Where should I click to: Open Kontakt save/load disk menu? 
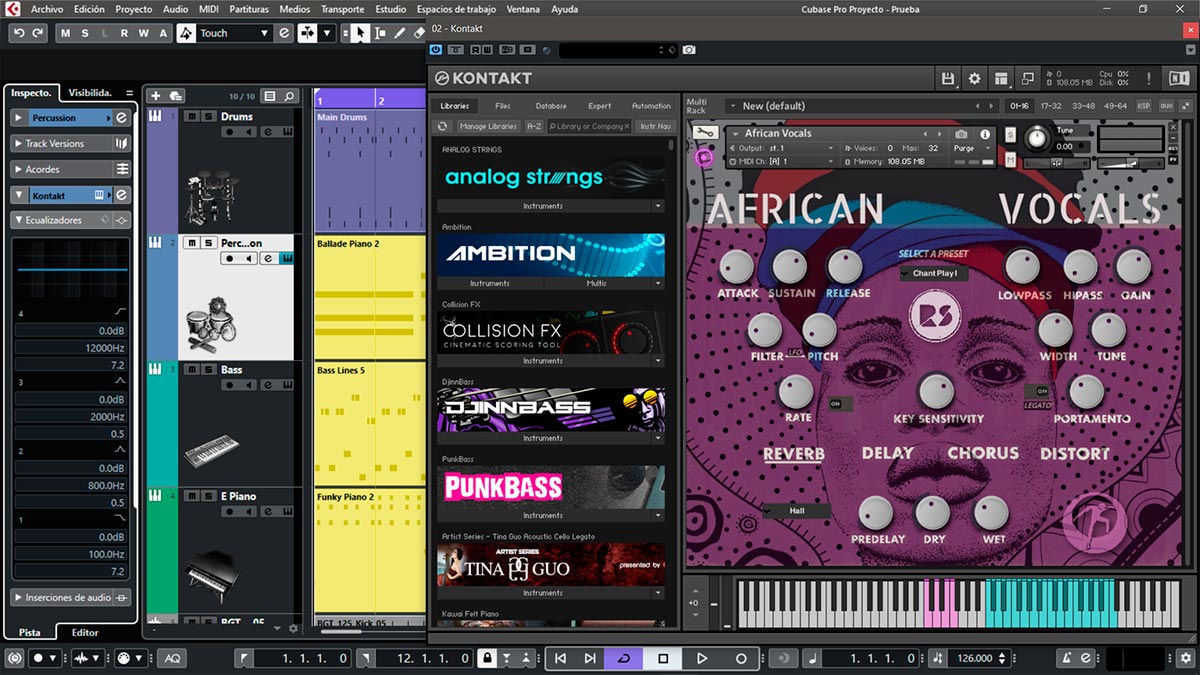pyautogui.click(x=948, y=78)
